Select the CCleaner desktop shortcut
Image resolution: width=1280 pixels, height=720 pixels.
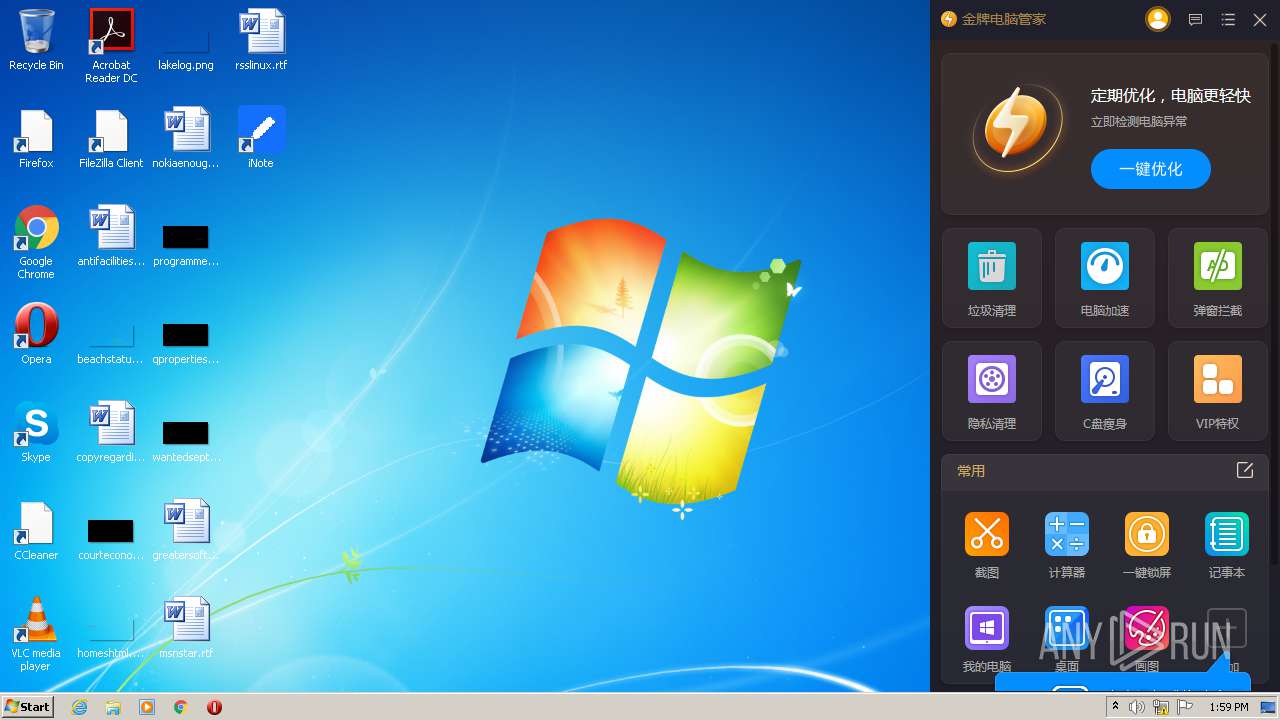(36, 531)
